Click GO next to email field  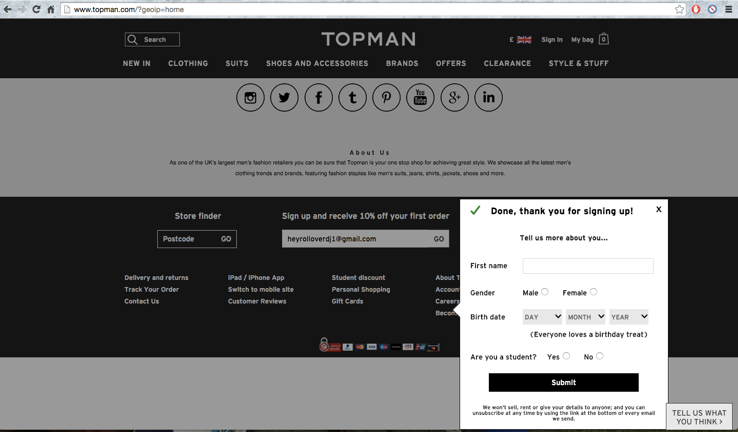[x=439, y=239]
